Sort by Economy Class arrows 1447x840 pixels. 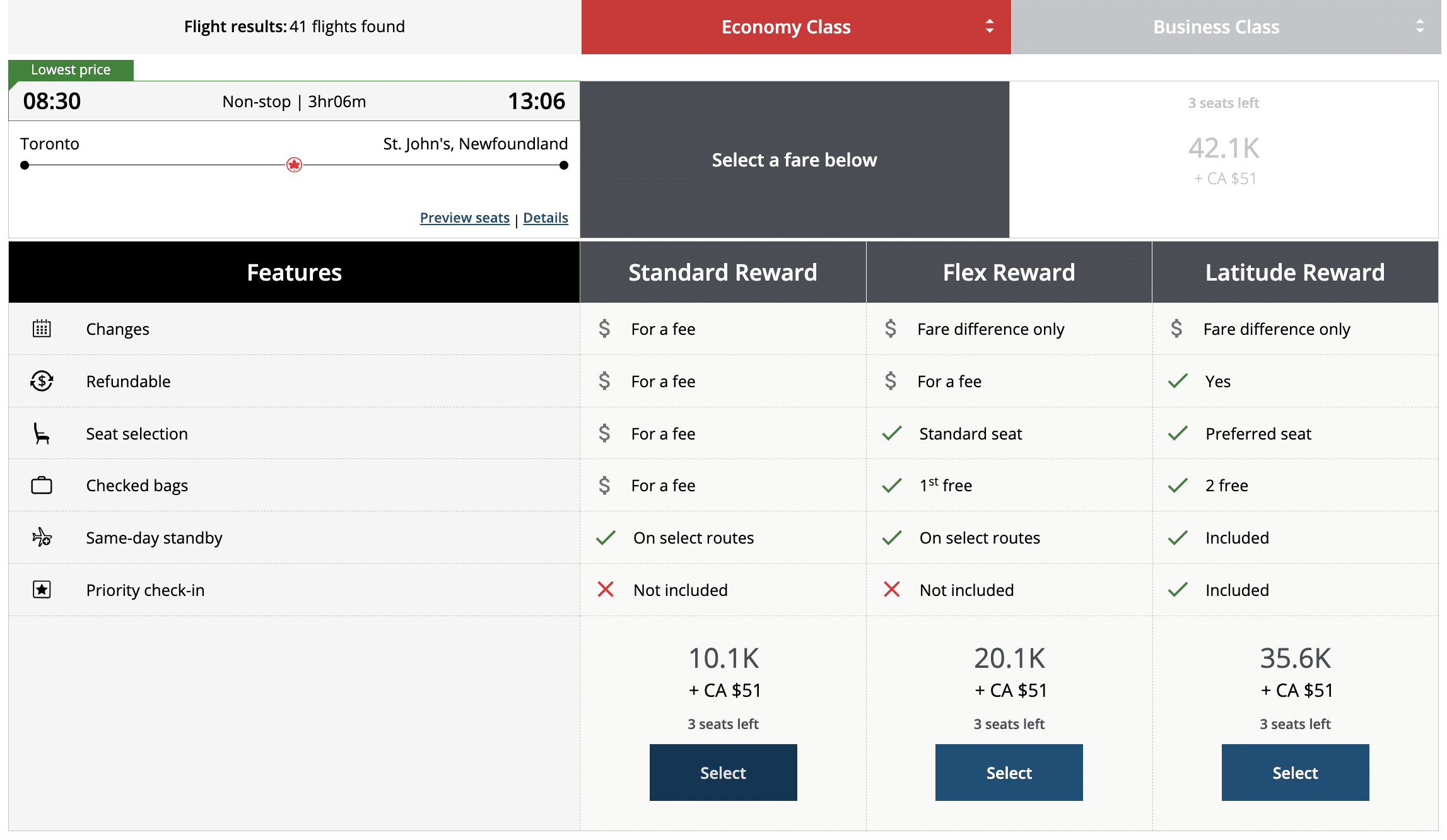989,26
